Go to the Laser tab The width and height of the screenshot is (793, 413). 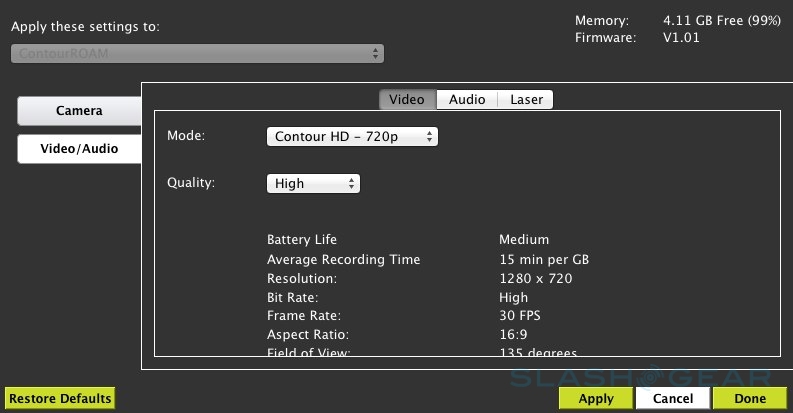point(526,99)
